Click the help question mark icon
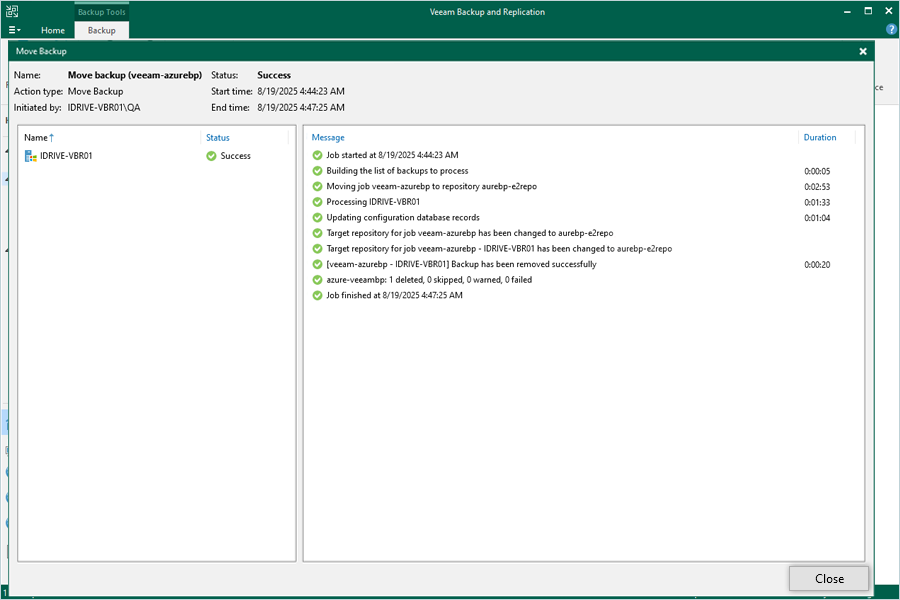Image resolution: width=900 pixels, height=600 pixels. click(x=891, y=29)
